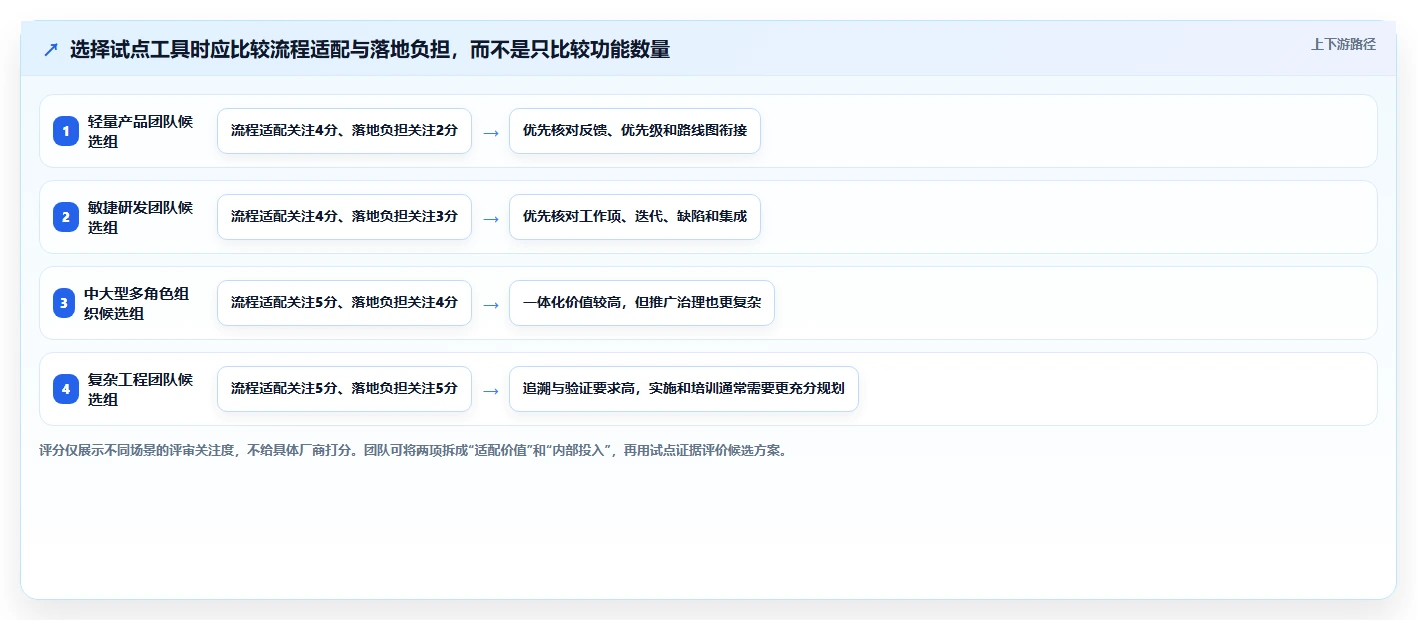Viewport: 1417px width, 620px height.
Task: Click the blue number 1 badge
Action: [66, 131]
